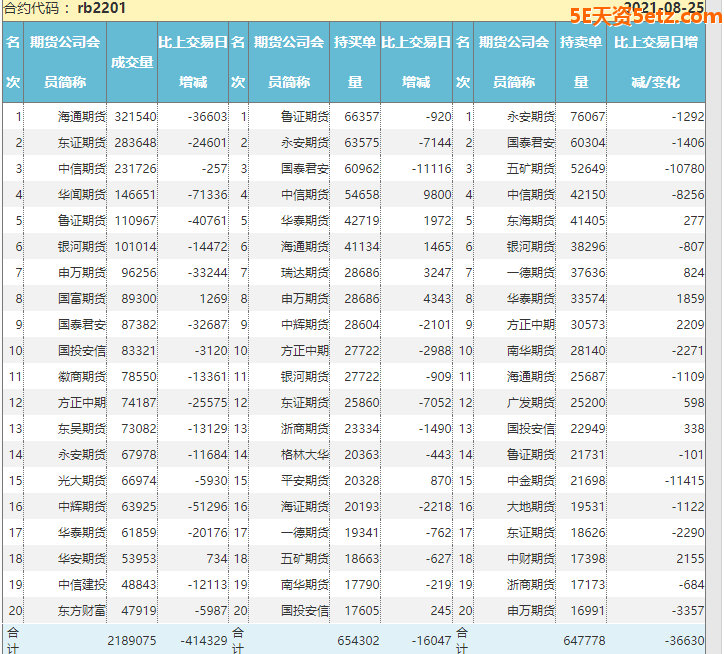Screen dimensions: 724x654
Task: Select 平安期货 in long position ranking
Action: click(305, 481)
